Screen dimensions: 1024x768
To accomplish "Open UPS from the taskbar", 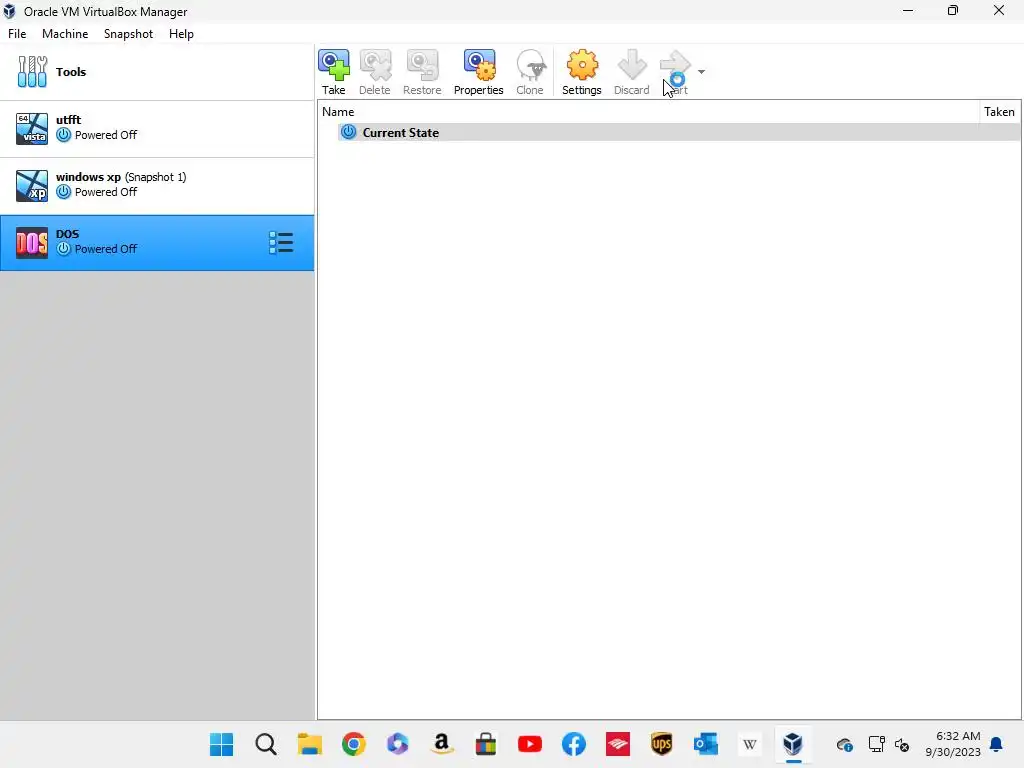I will point(662,744).
